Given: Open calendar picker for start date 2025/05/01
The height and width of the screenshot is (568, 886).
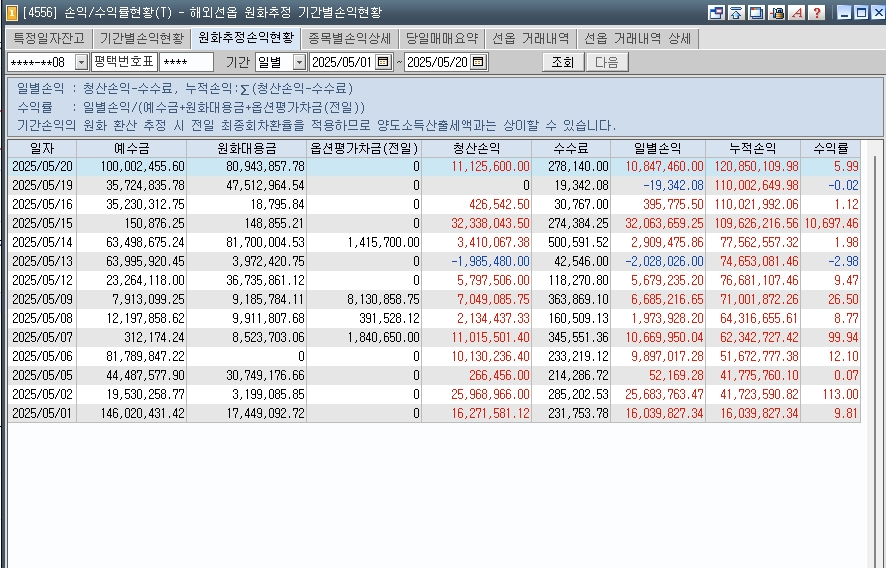Looking at the screenshot, I should [383, 62].
